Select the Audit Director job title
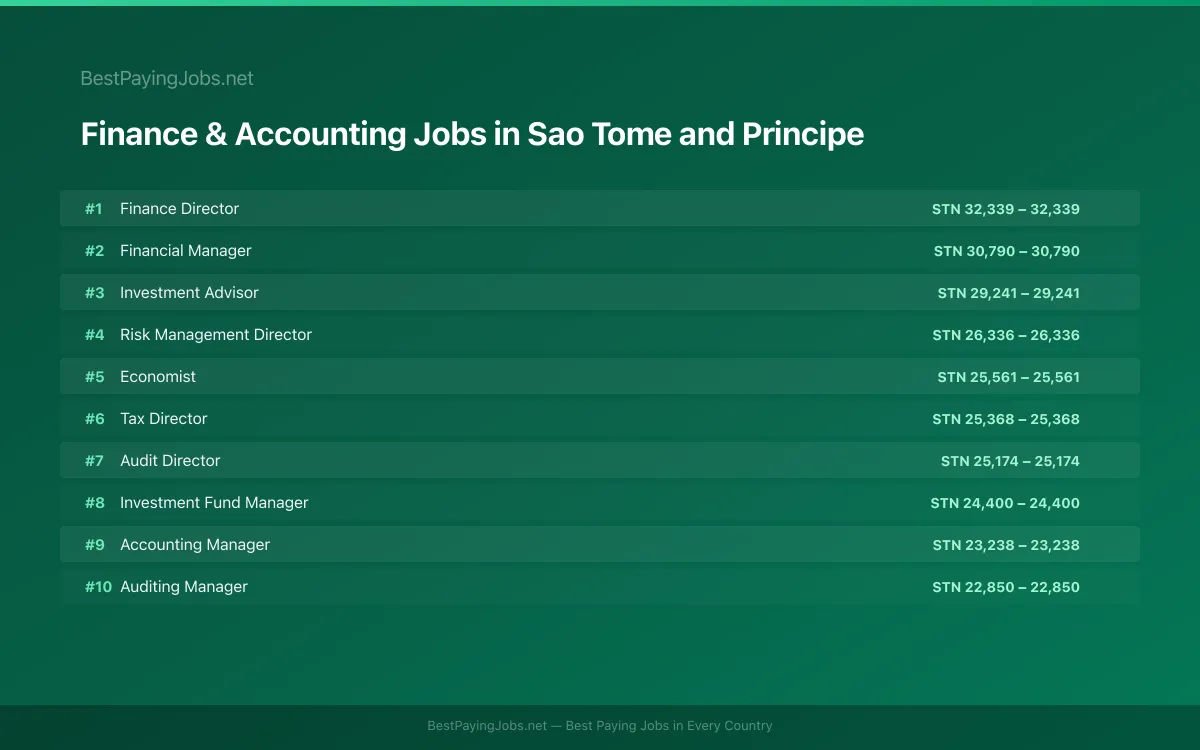 [x=170, y=460]
